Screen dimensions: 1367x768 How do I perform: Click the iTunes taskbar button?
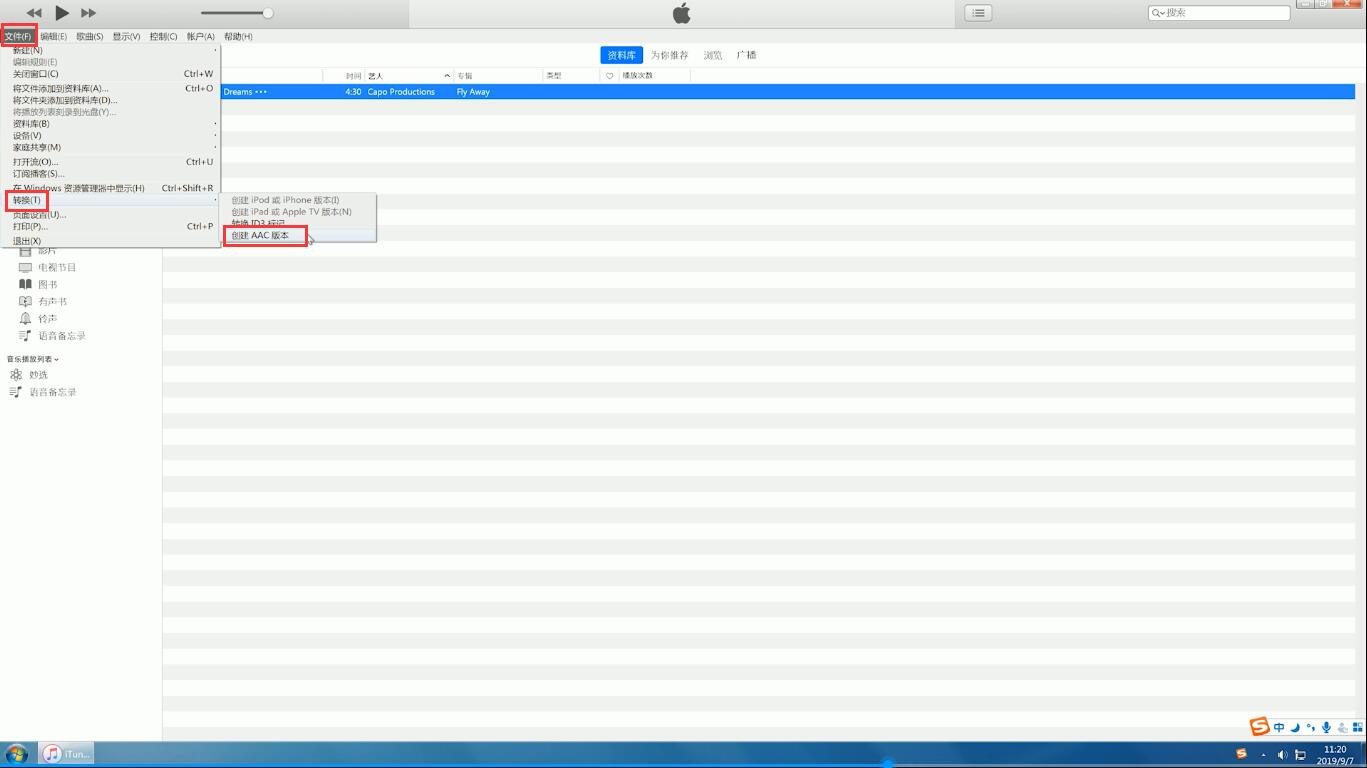pyautogui.click(x=68, y=754)
